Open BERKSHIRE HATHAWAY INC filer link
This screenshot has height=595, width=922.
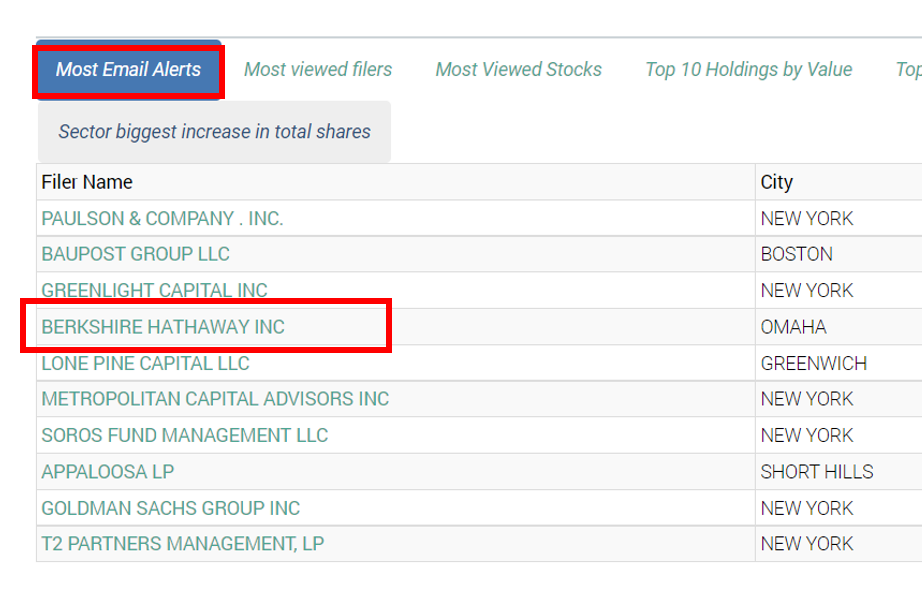[x=163, y=327]
